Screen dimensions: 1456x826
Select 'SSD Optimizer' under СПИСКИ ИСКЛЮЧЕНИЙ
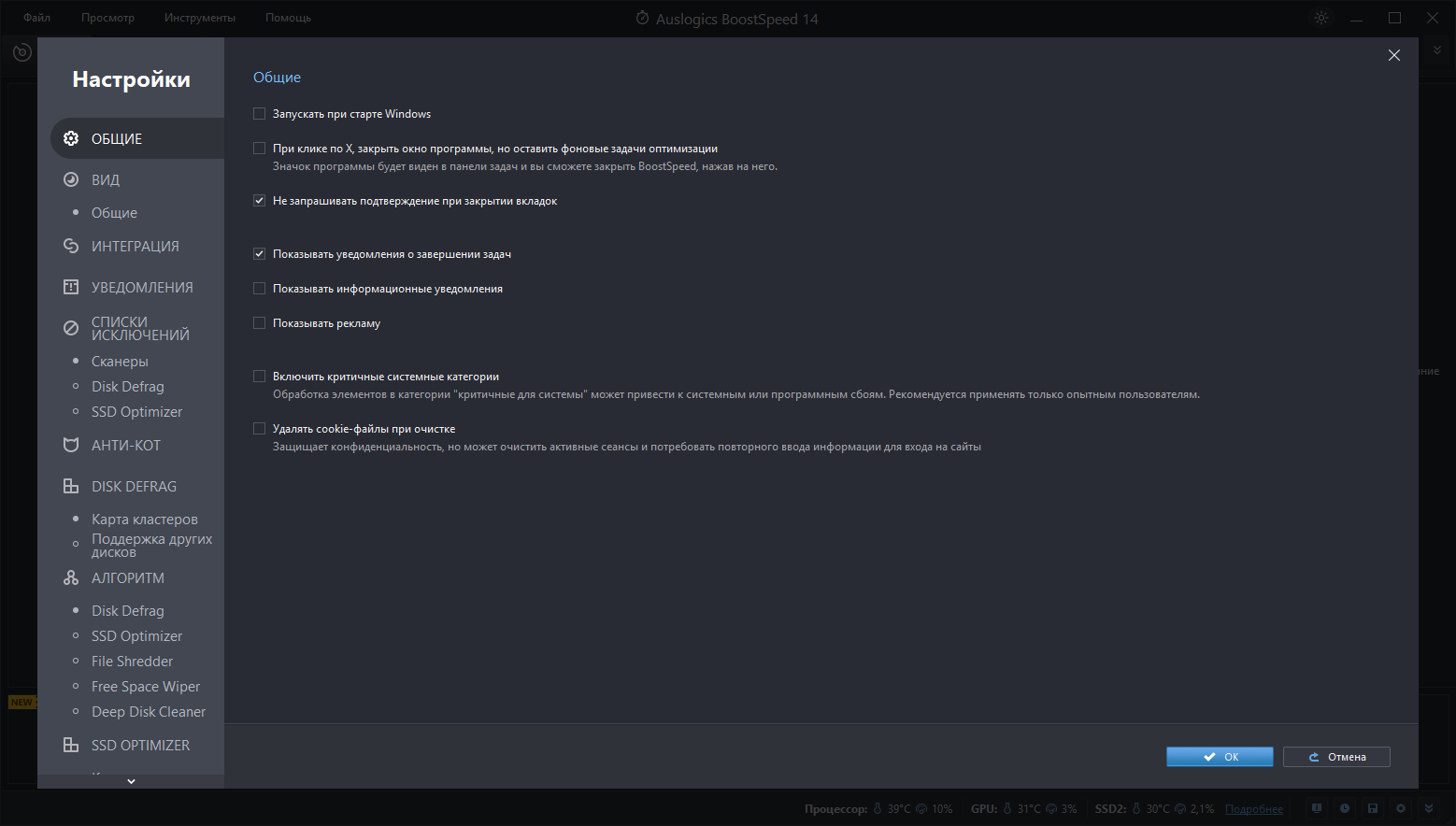137,412
